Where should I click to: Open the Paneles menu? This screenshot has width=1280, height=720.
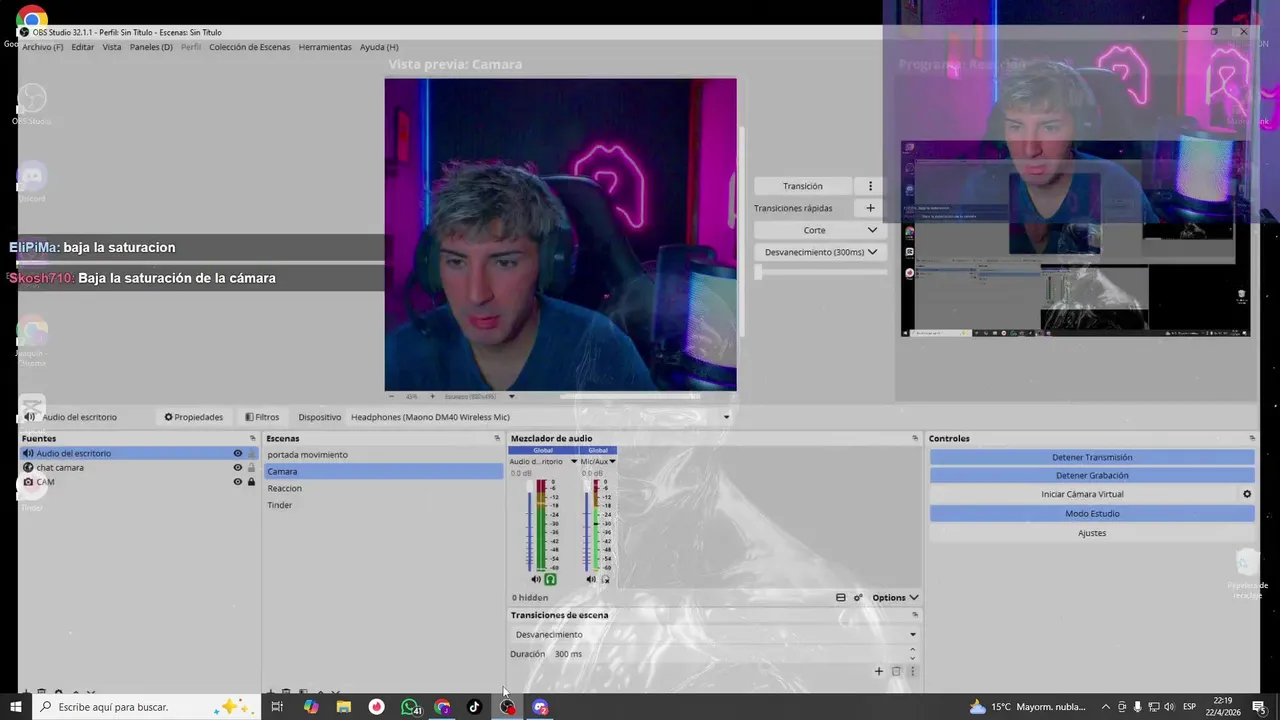[151, 47]
